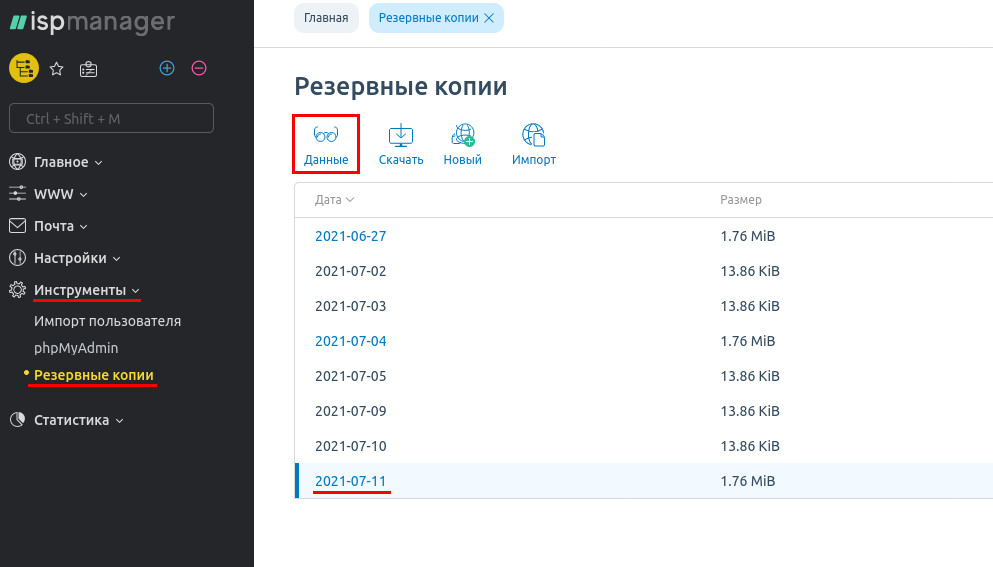Image resolution: width=993 pixels, height=567 pixels.
Task: Expand all menus with blue plus icon
Action: 167,68
